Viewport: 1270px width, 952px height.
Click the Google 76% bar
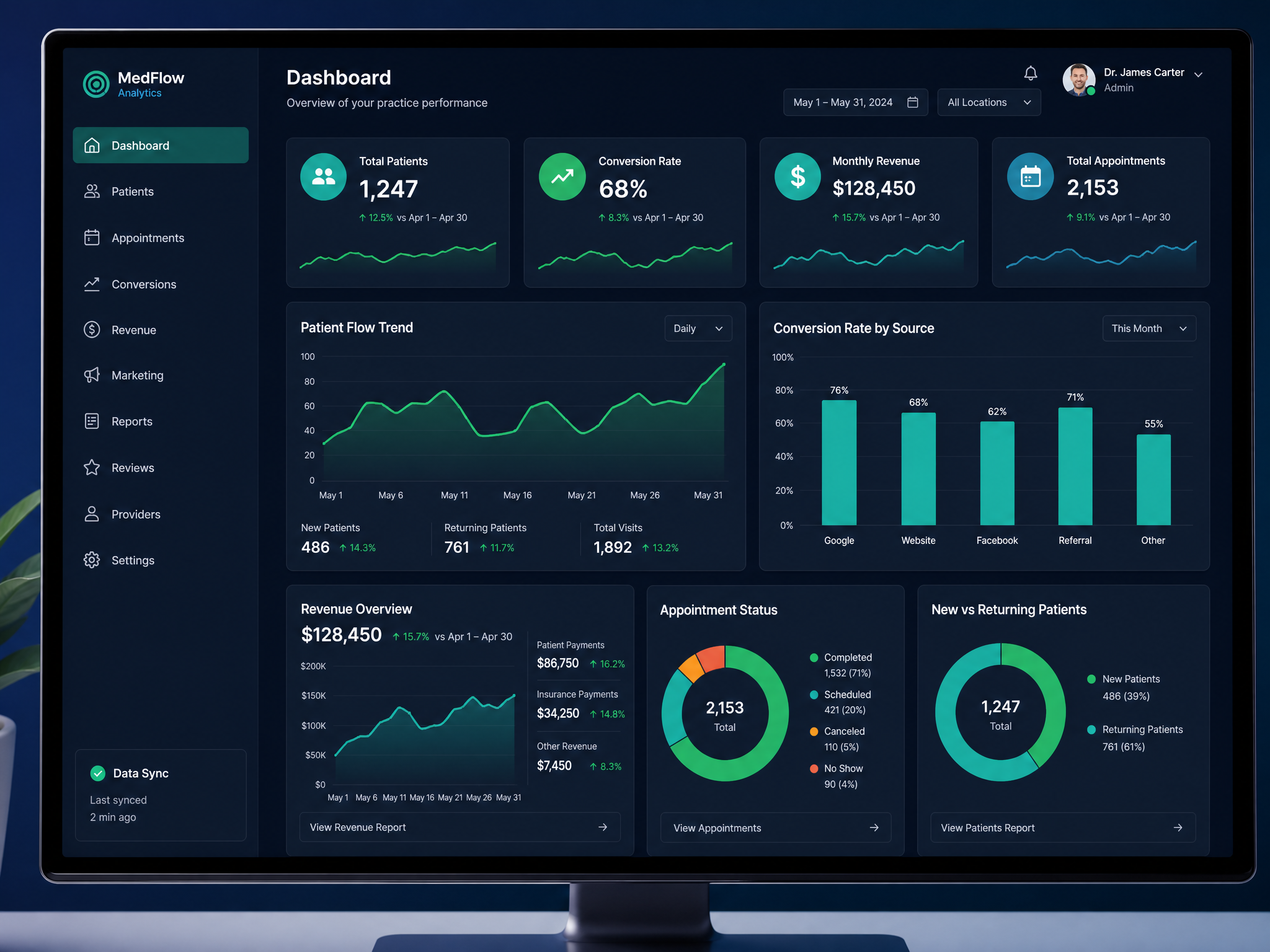click(x=839, y=462)
